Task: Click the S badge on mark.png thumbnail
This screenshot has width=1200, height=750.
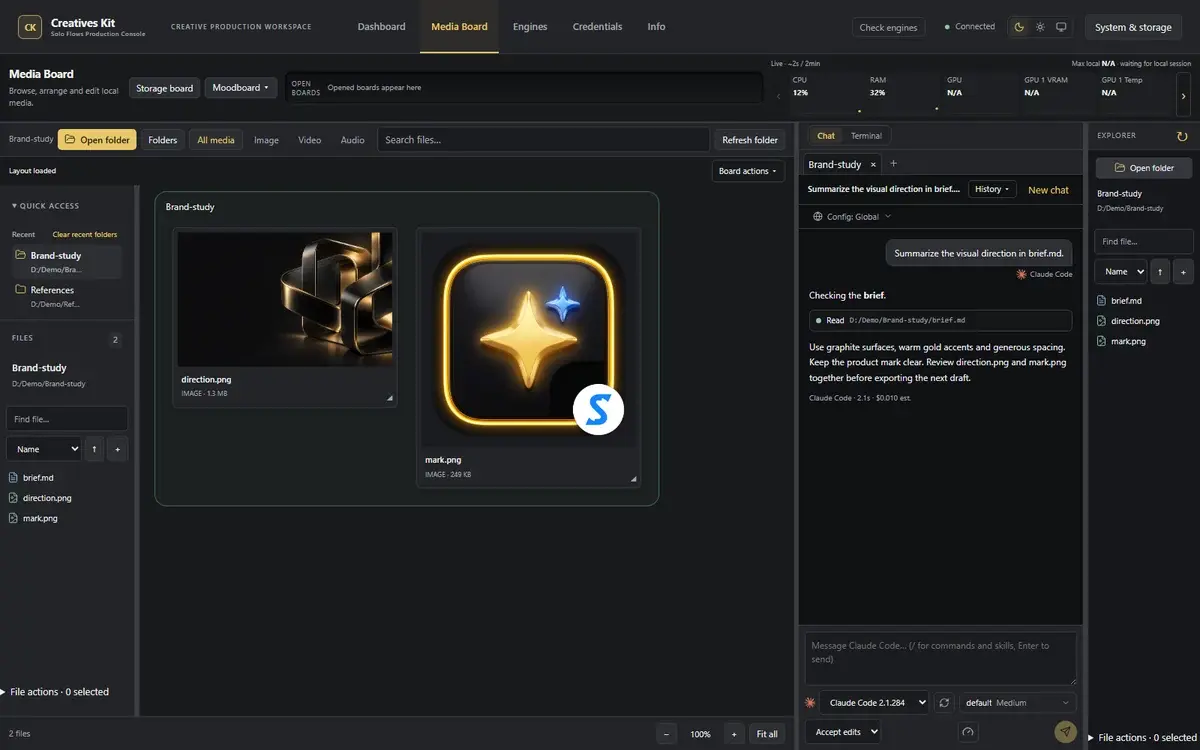Action: click(598, 409)
